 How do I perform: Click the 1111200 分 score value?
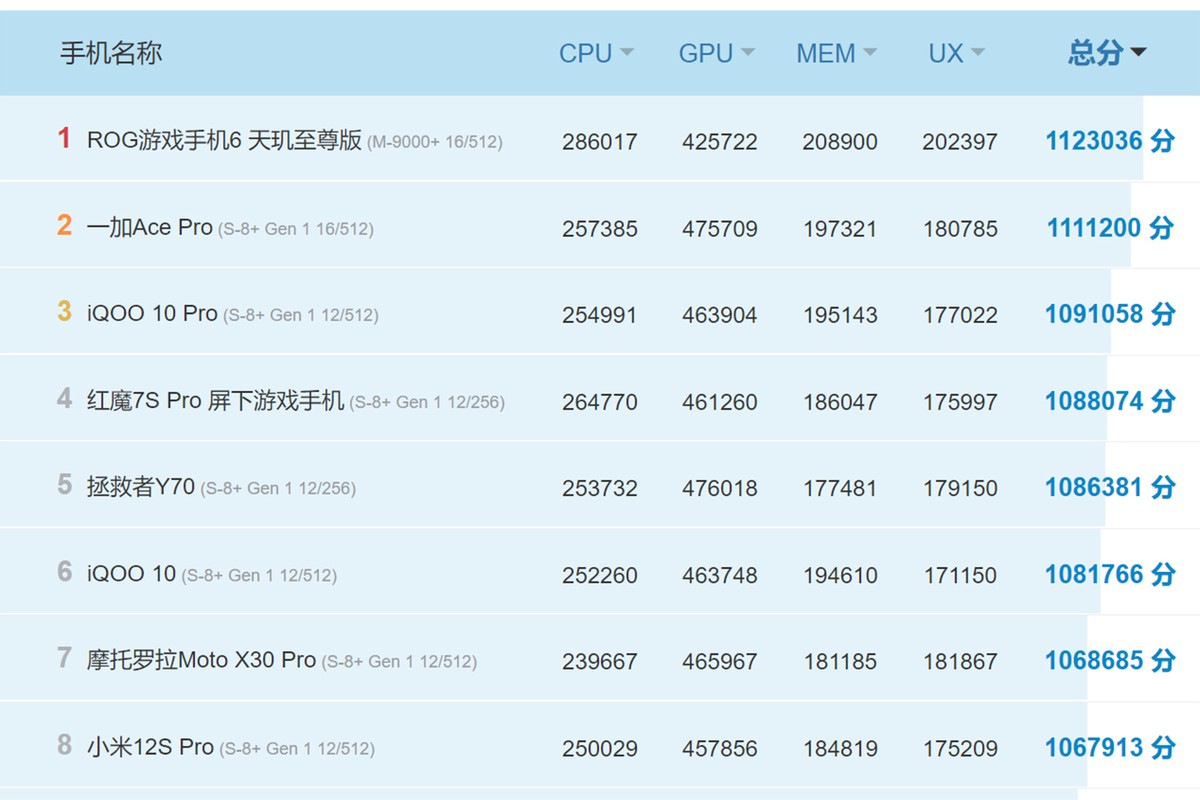pos(1108,227)
